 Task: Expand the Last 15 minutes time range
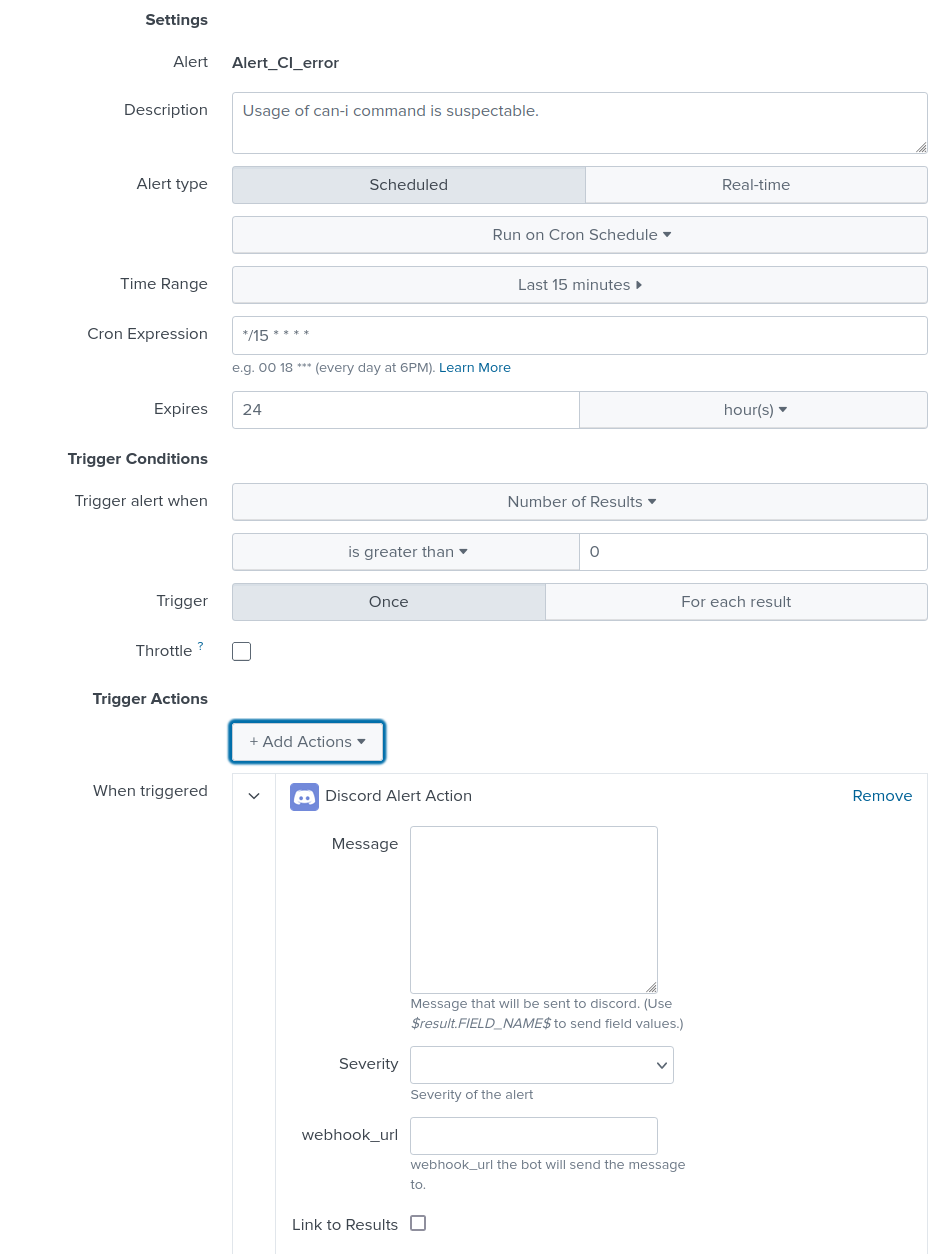point(579,285)
